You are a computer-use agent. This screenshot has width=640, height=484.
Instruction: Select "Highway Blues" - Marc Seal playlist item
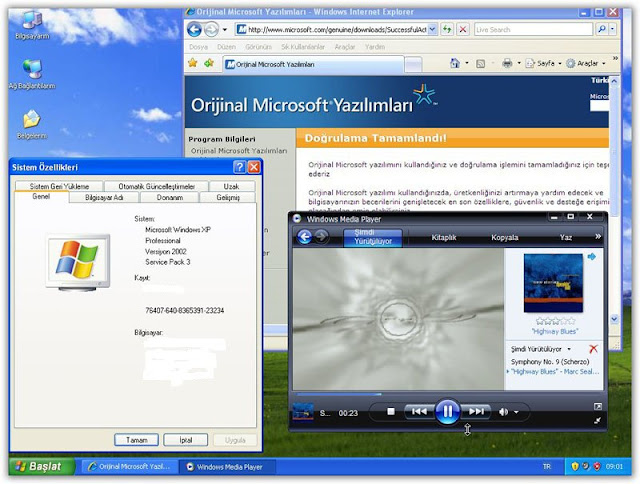click(x=555, y=372)
